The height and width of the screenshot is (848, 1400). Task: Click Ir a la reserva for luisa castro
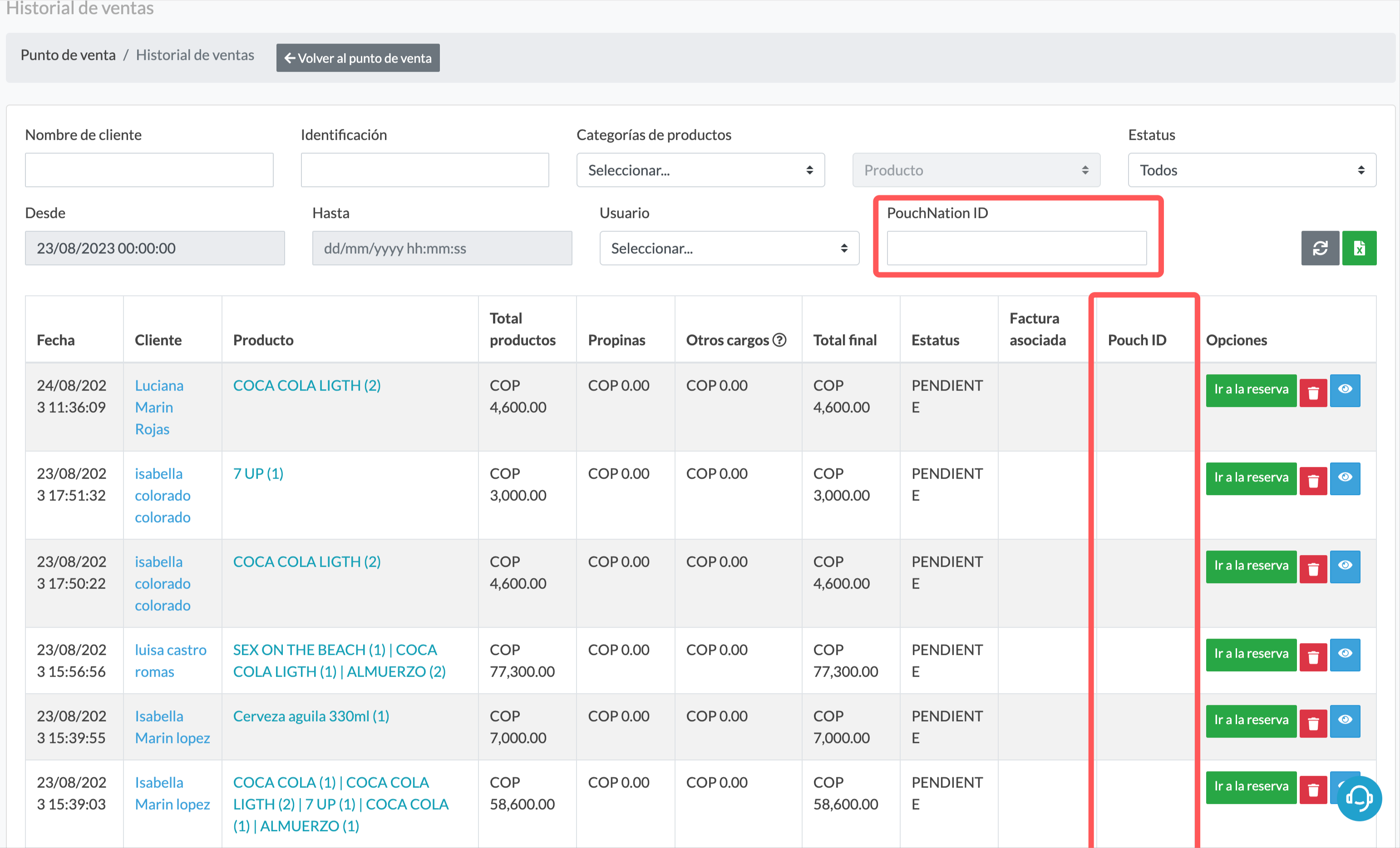[1251, 654]
